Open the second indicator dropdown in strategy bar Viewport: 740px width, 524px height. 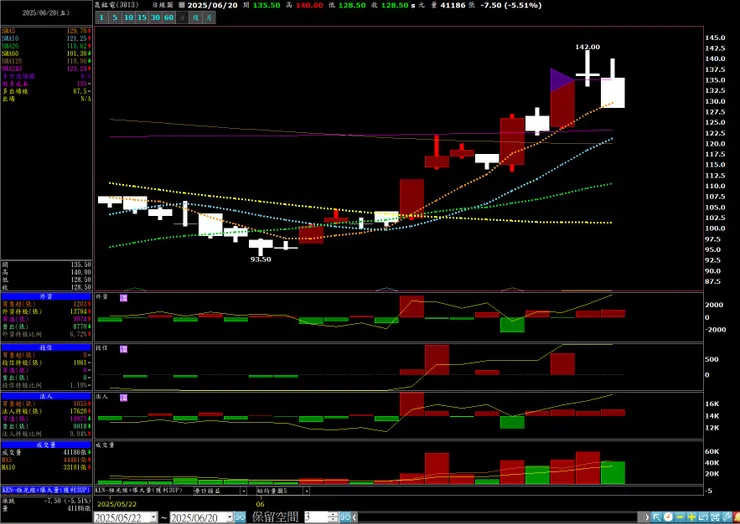coord(306,491)
